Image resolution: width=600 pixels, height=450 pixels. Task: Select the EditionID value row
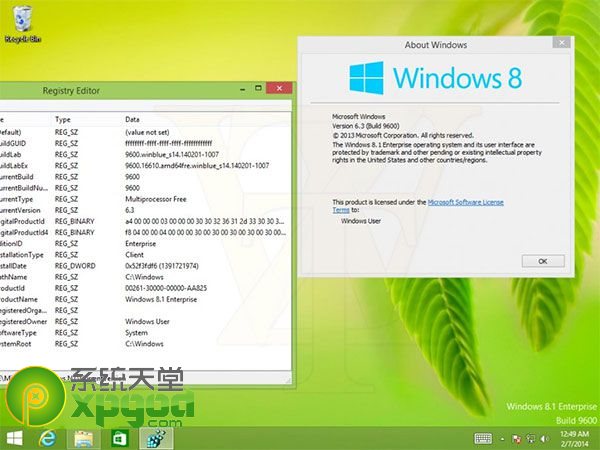click(145, 243)
